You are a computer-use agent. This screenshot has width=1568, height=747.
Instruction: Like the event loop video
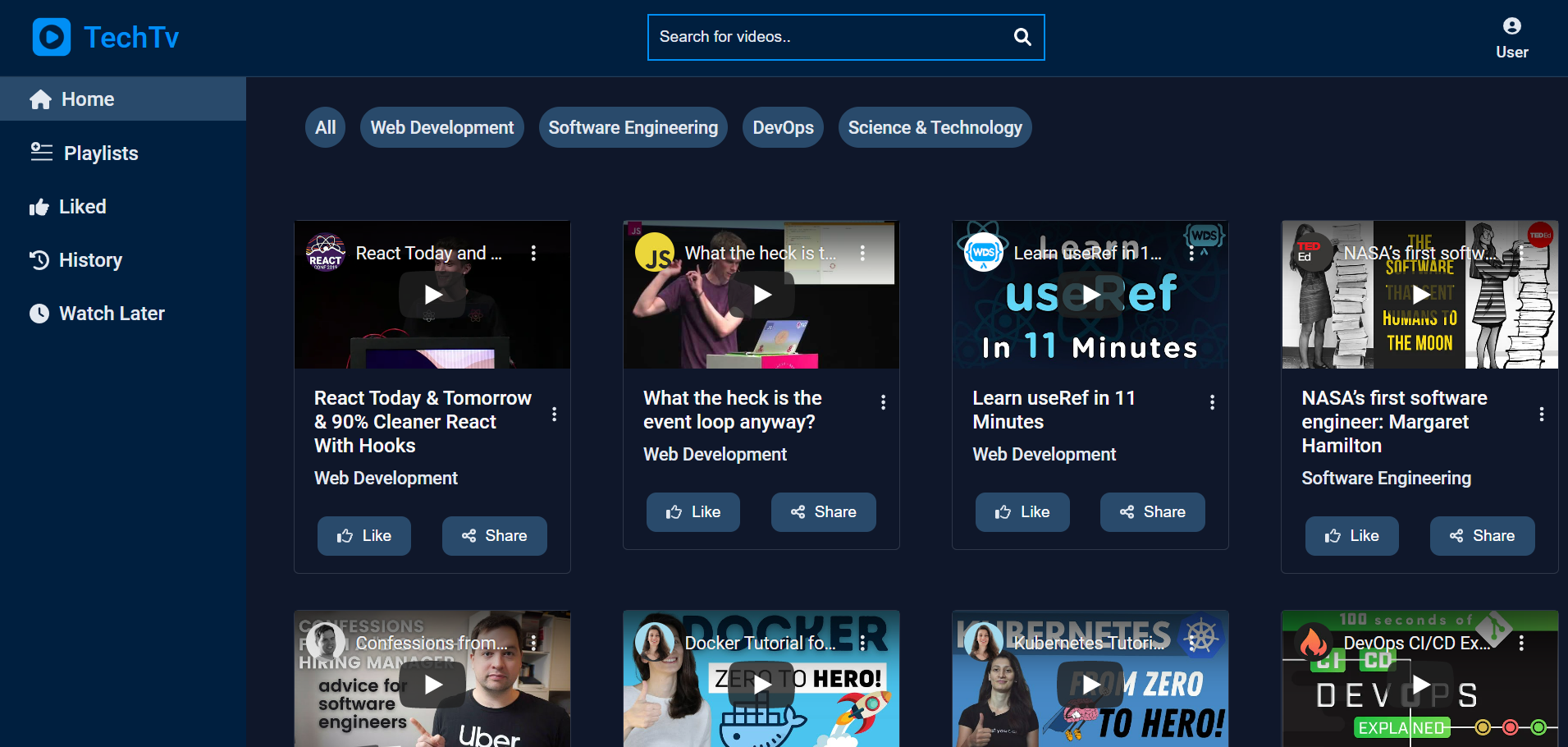(x=693, y=512)
